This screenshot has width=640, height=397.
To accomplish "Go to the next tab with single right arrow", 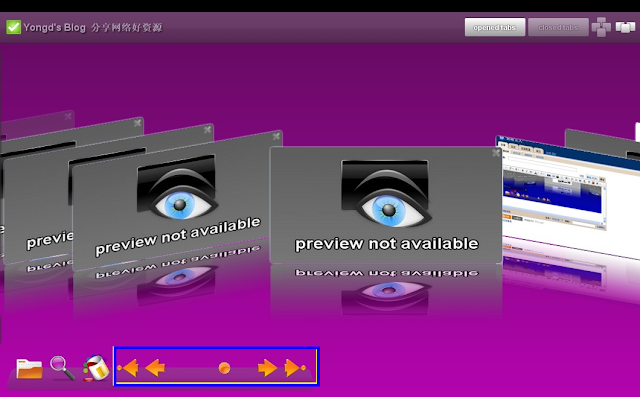I will click(x=267, y=368).
